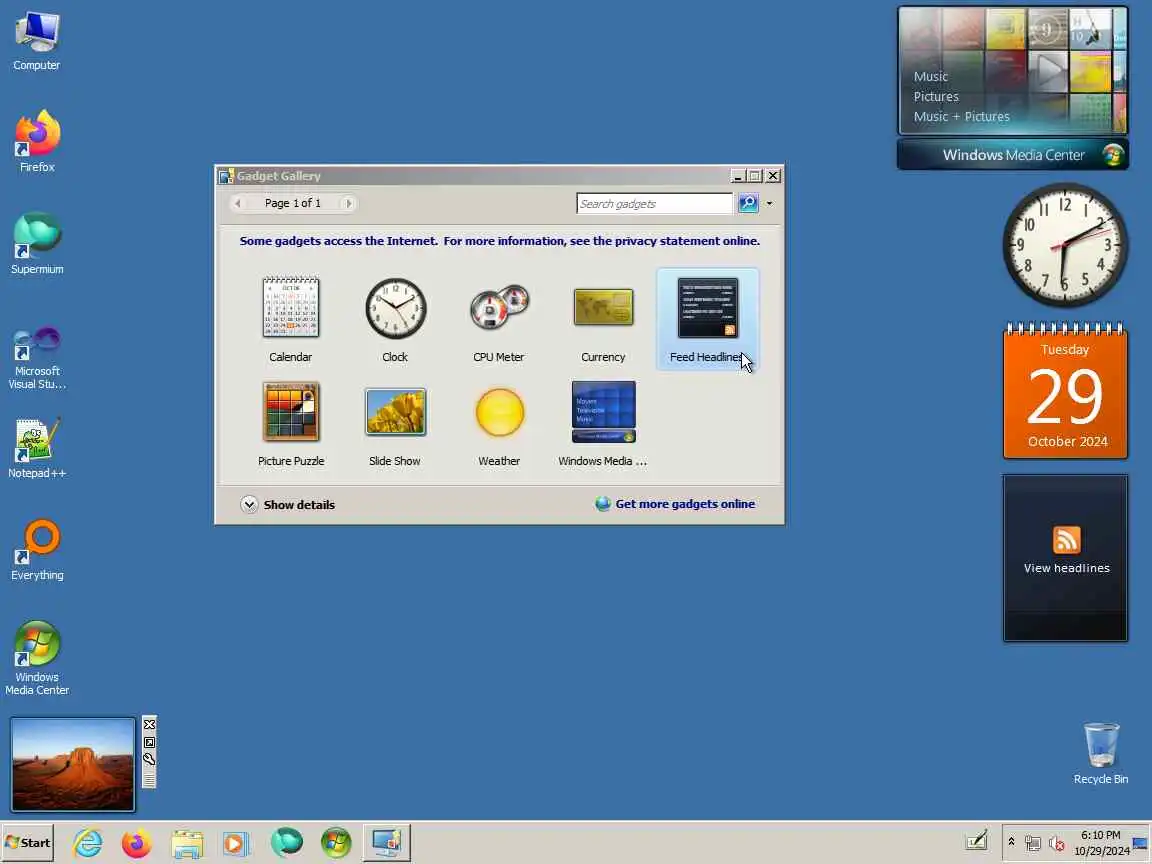Open Get more gadgets online link

(x=675, y=504)
